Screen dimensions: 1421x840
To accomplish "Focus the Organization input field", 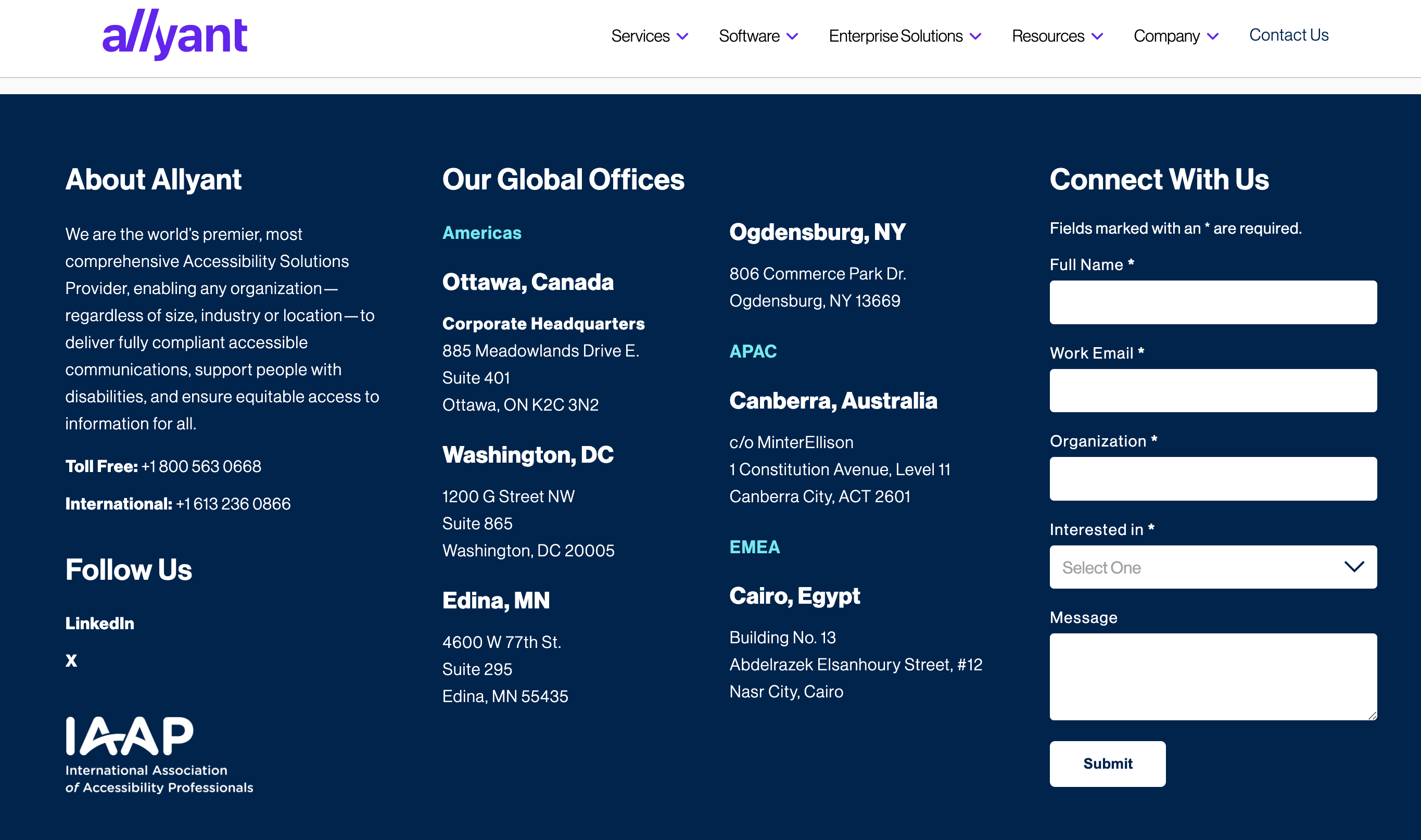I will [1213, 479].
